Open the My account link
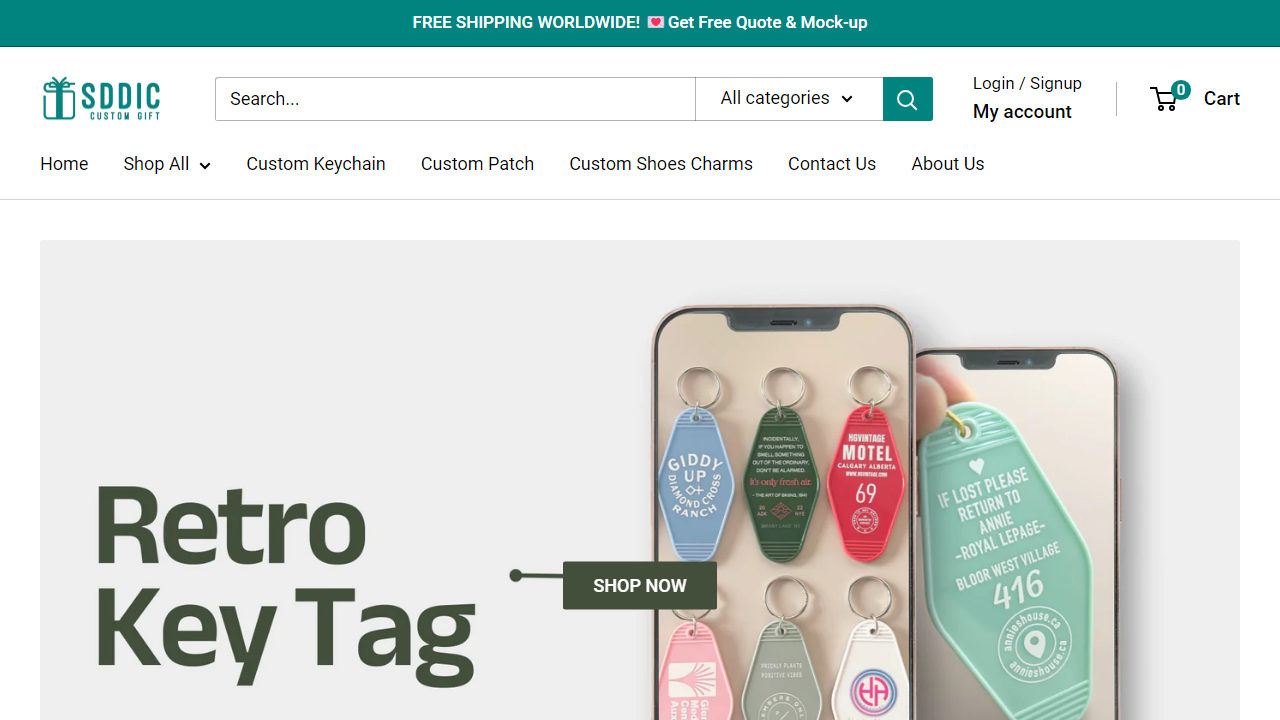Screen dimensions: 1280x720 [1022, 112]
